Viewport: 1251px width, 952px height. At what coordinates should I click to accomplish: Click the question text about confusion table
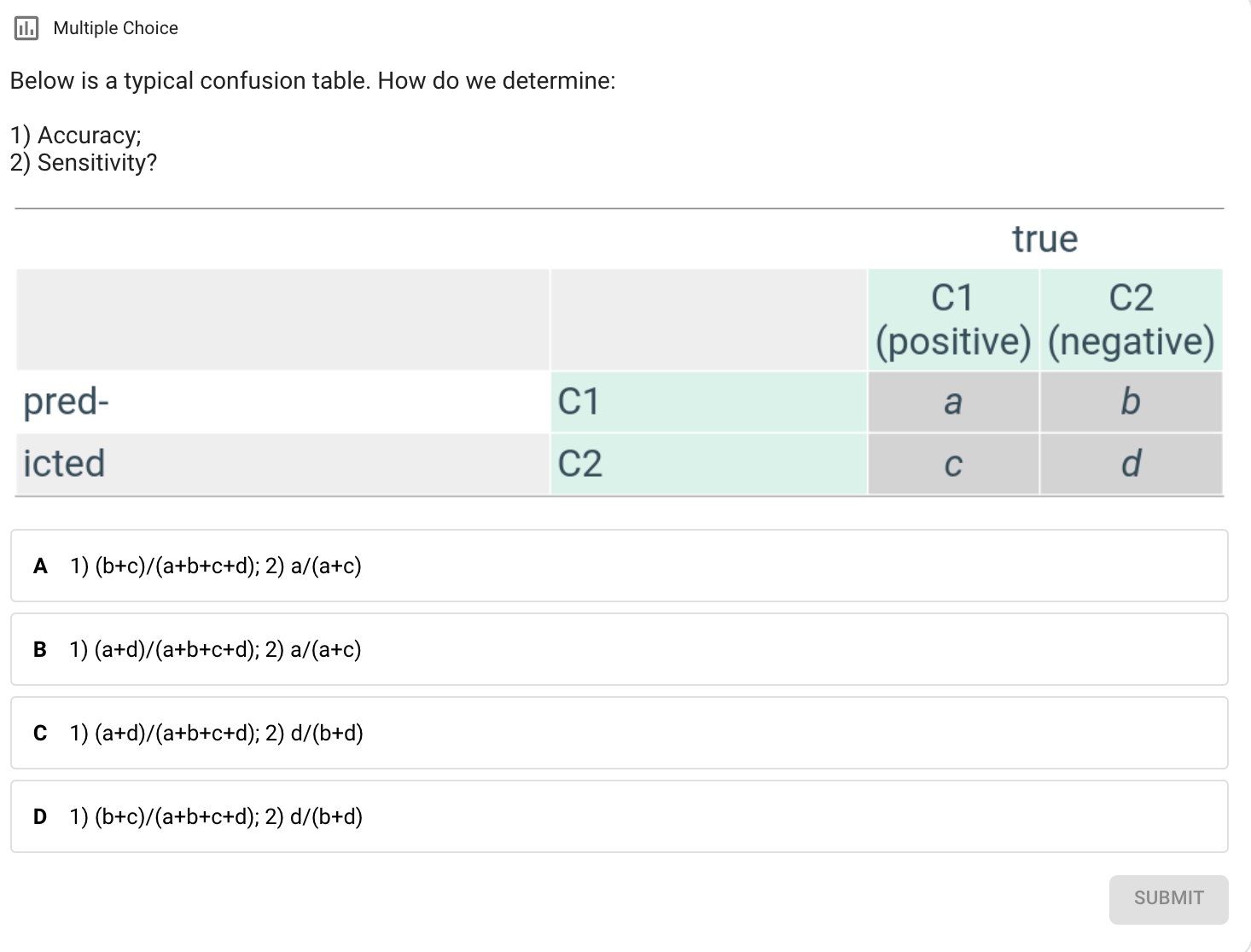[312, 80]
